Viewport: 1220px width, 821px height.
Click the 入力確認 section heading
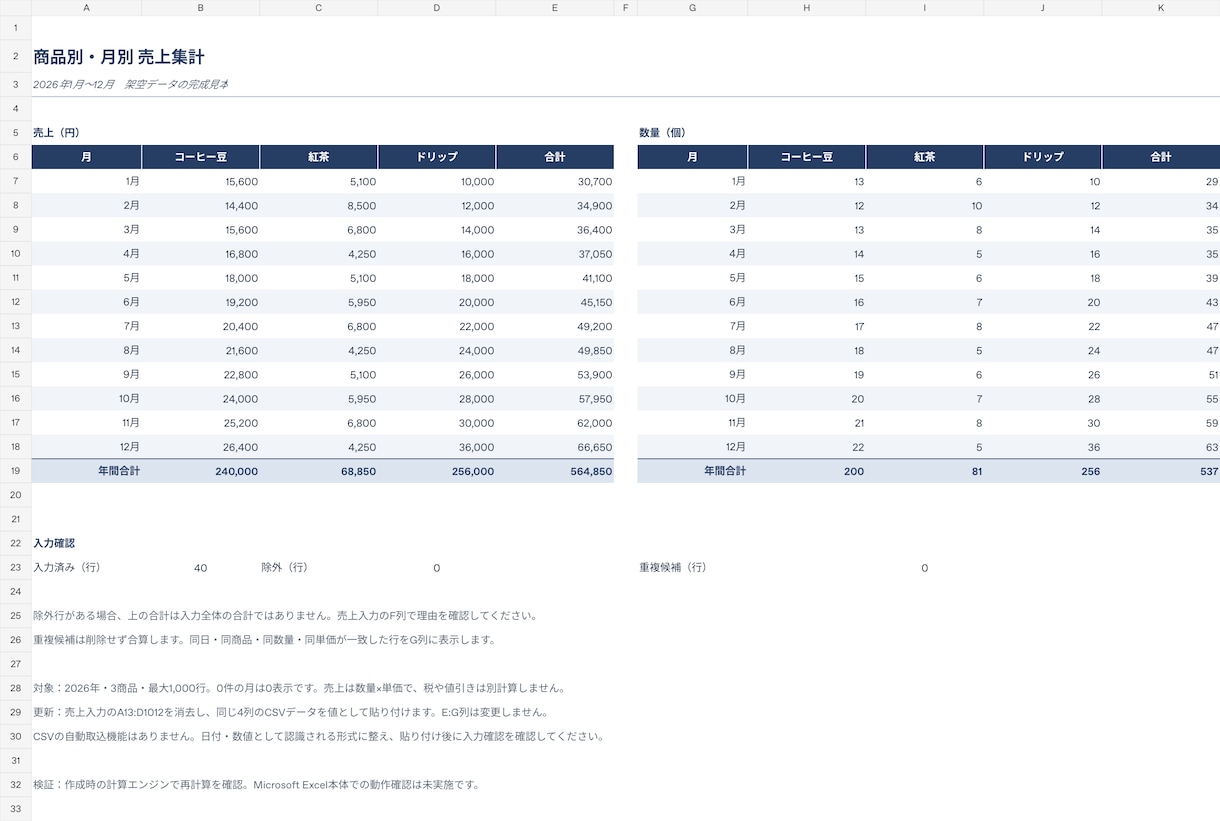coord(54,543)
